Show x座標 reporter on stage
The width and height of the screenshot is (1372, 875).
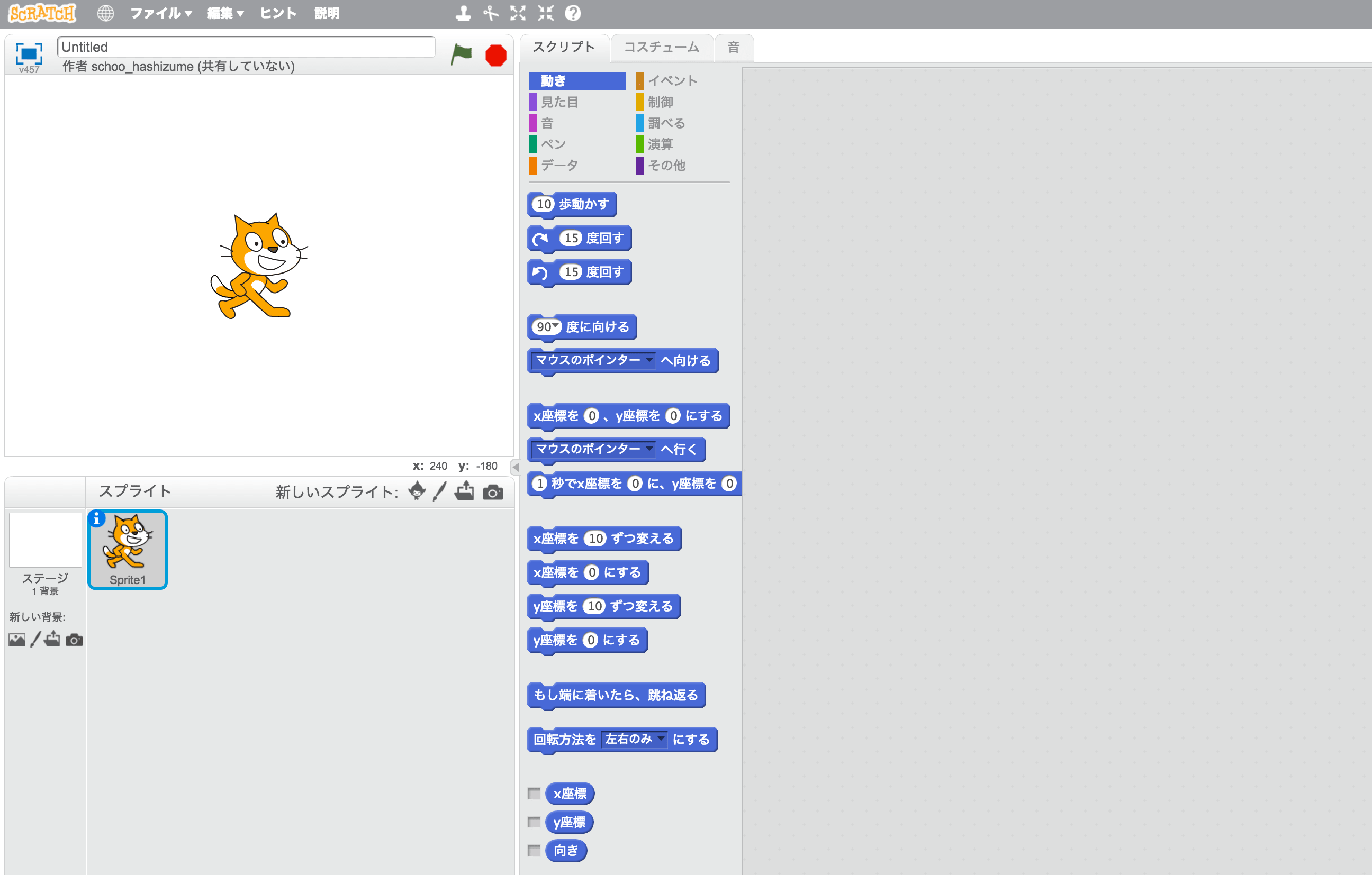(534, 793)
